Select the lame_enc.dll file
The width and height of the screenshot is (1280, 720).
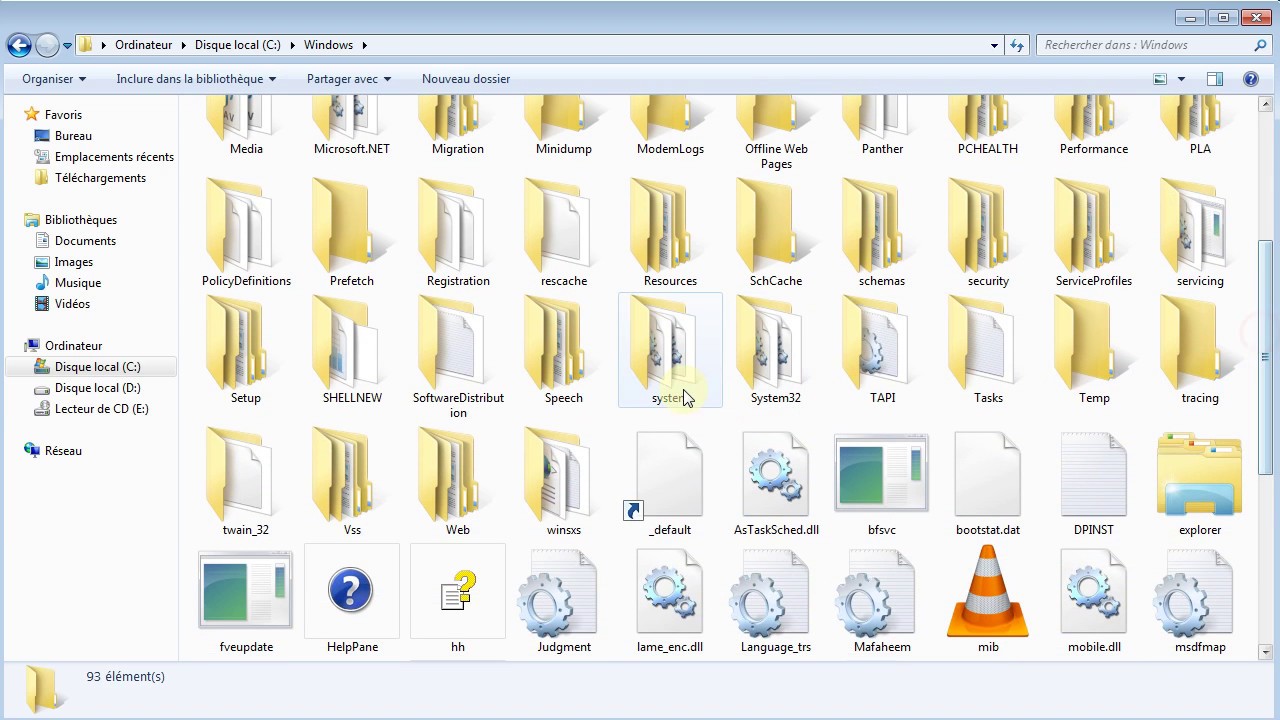coord(669,600)
